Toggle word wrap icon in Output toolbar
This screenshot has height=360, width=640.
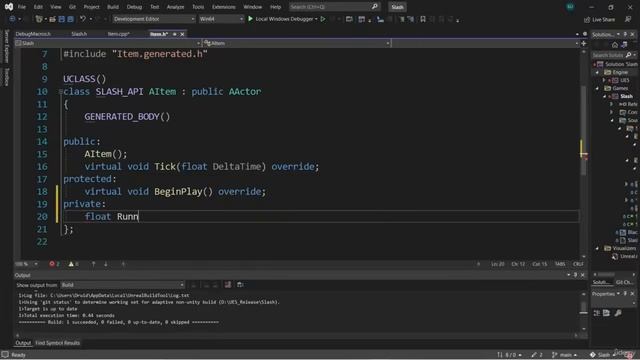coord(240,285)
